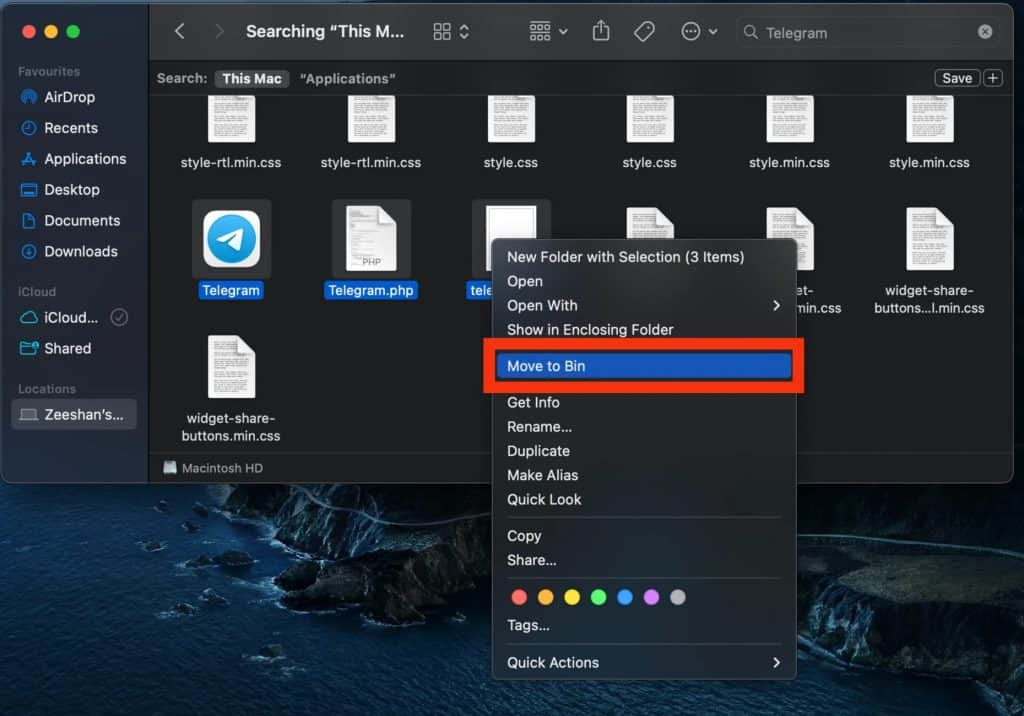Open the Applications folder from the sidebar
This screenshot has height=716, width=1024.
pyautogui.click(x=31, y=159)
